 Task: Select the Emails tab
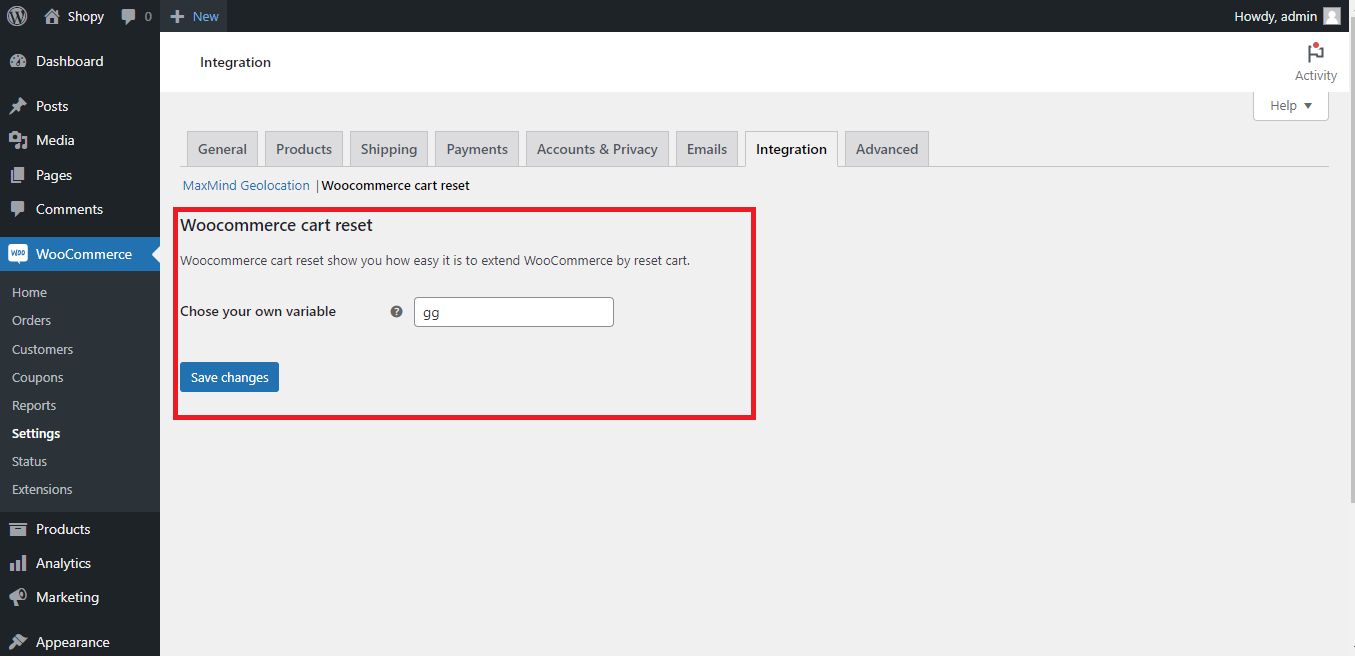coord(707,149)
